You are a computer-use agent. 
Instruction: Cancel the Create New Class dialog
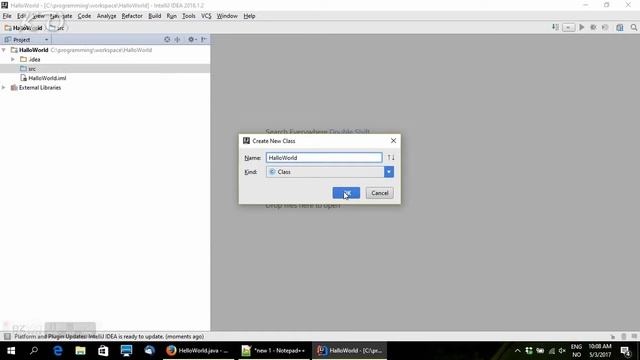click(x=380, y=193)
